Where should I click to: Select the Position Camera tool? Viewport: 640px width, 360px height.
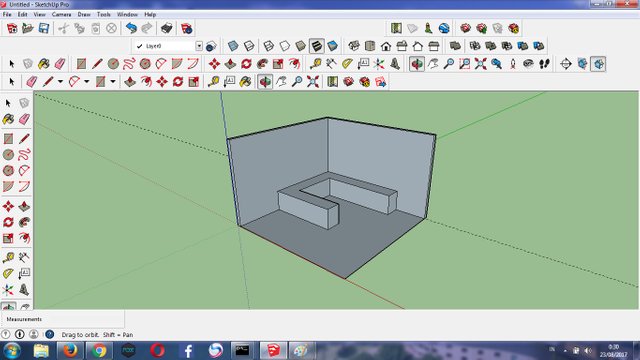tap(513, 64)
